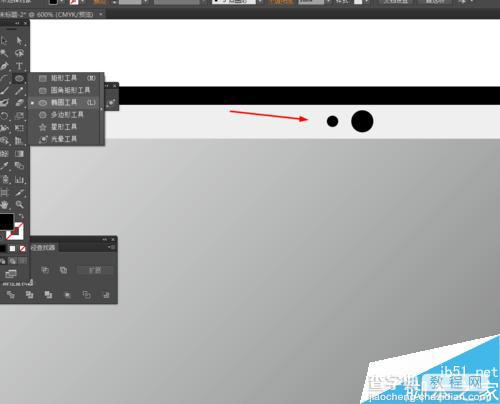500x404 pixels.
Task: Swap fill and stroke colors
Action: pyautogui.click(x=21, y=216)
